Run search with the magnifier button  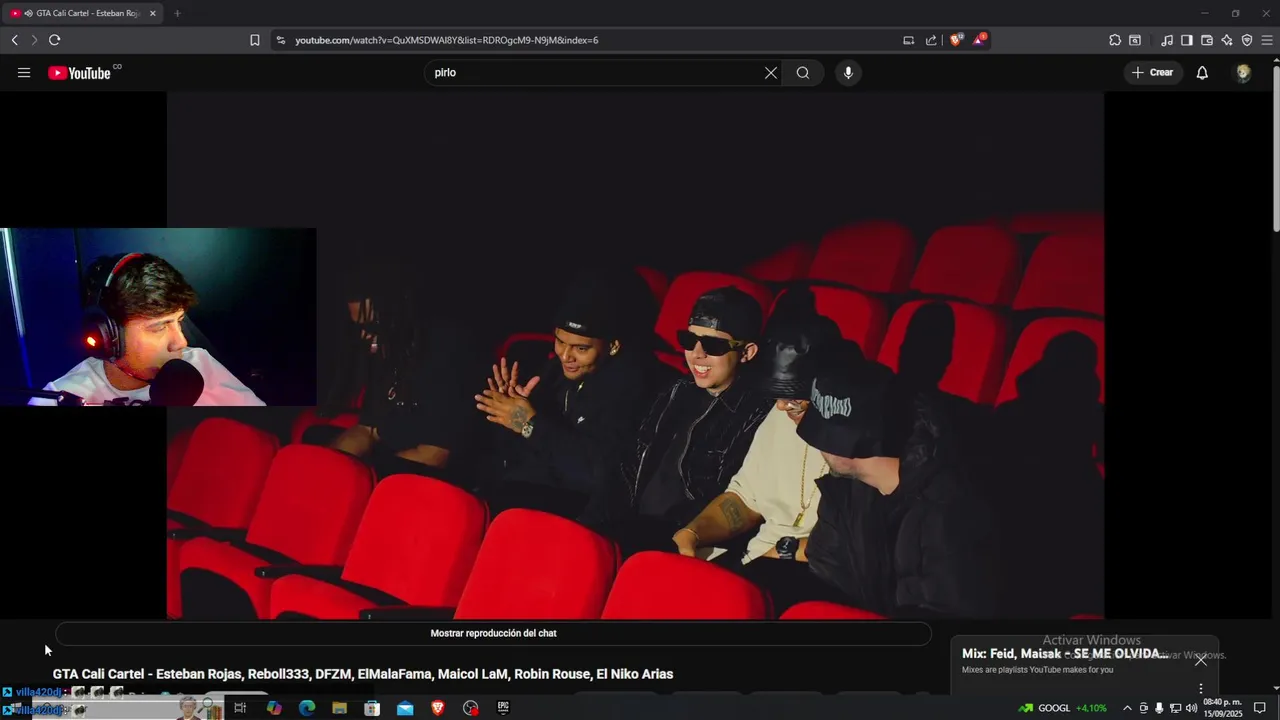(x=803, y=73)
